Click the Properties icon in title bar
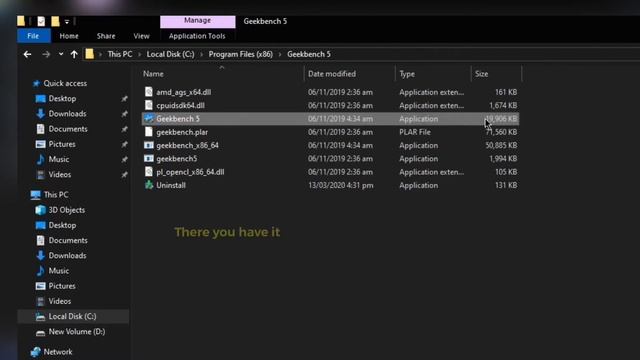Screen dimensions: 640x360 point(41,21)
